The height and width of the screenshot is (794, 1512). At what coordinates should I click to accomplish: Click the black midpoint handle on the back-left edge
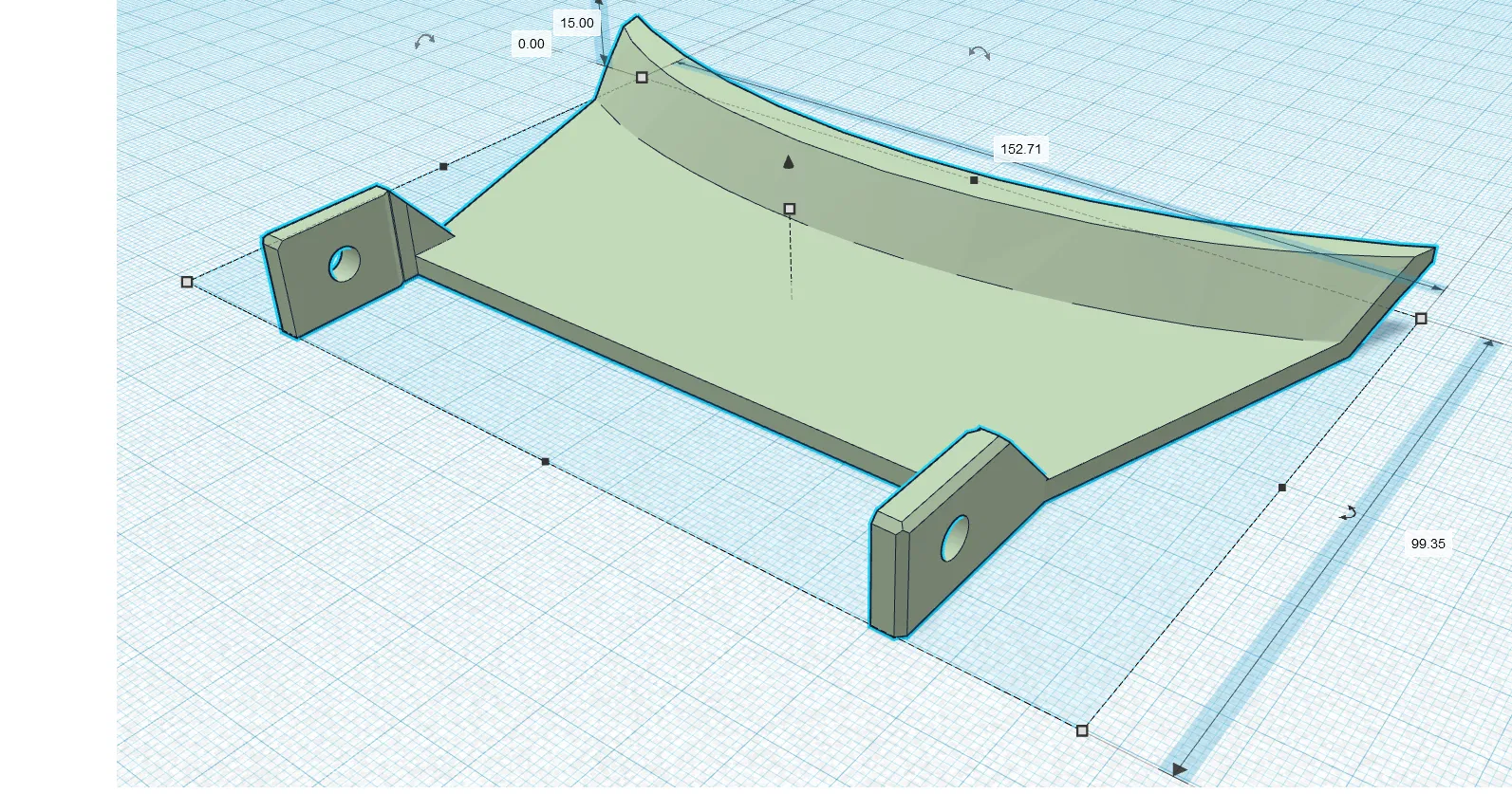443,167
